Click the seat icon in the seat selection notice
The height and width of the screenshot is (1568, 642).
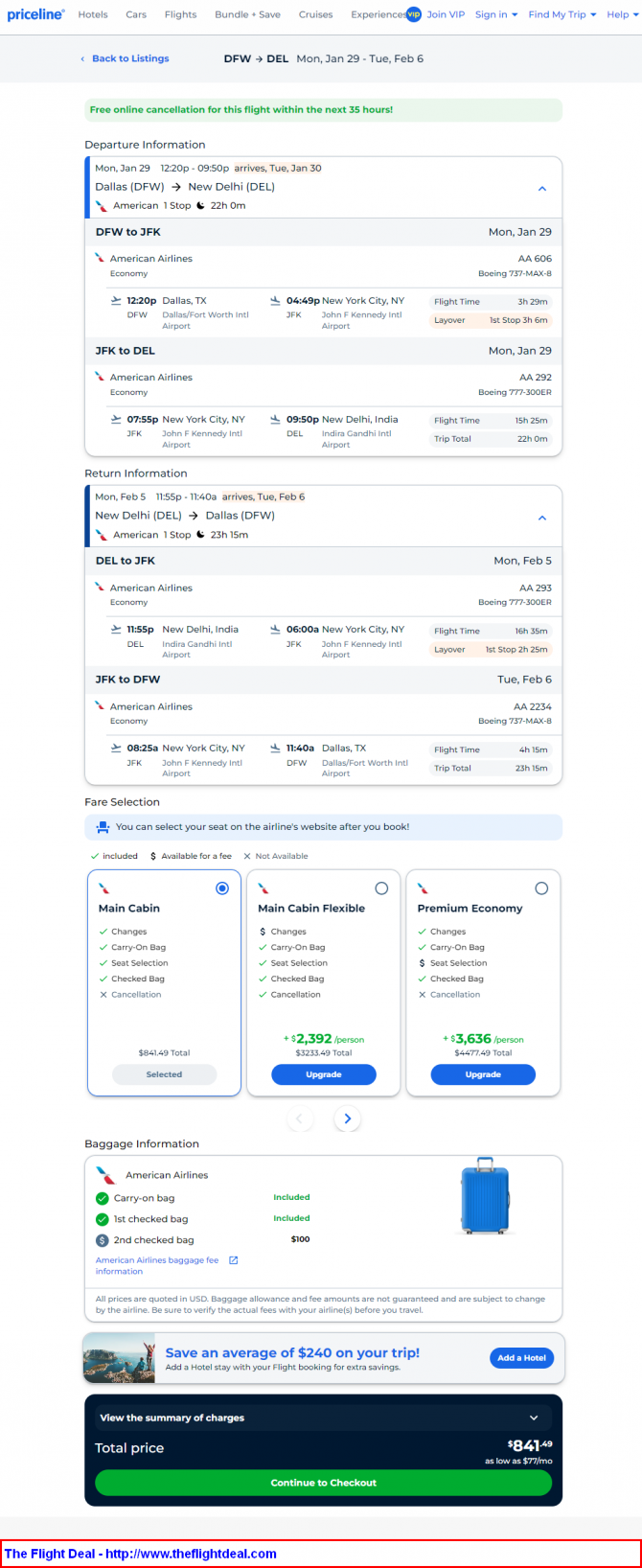pos(103,827)
